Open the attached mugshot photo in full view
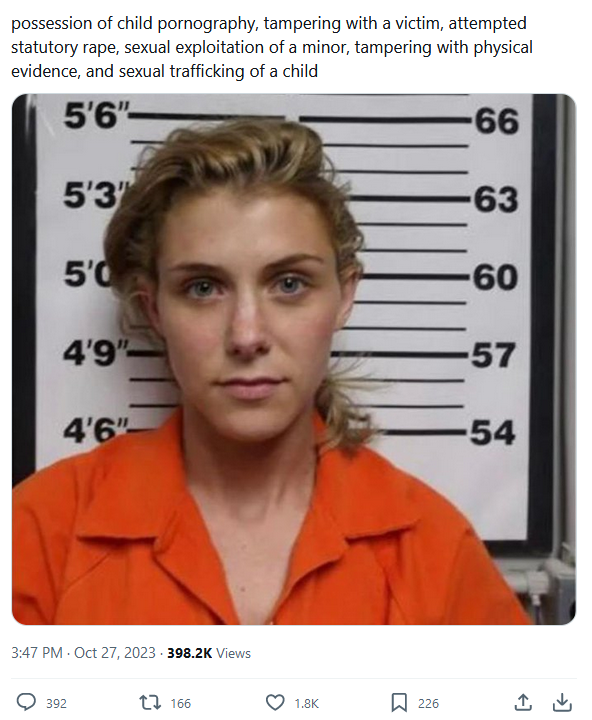 pyautogui.click(x=294, y=359)
